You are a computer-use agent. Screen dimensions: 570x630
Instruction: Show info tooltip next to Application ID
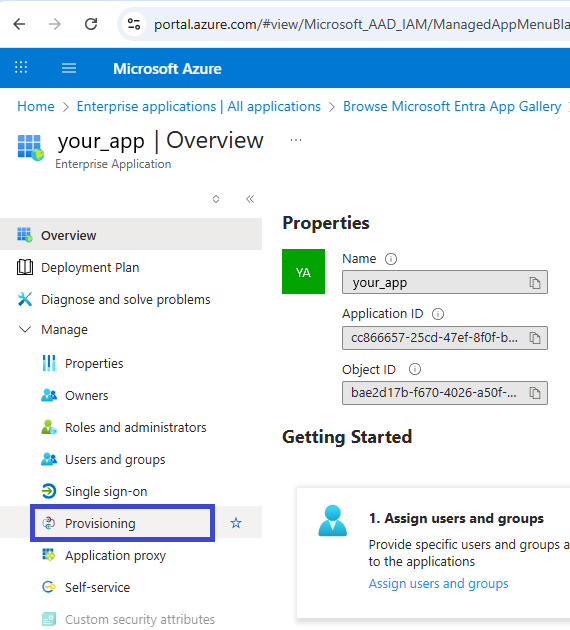tap(438, 314)
